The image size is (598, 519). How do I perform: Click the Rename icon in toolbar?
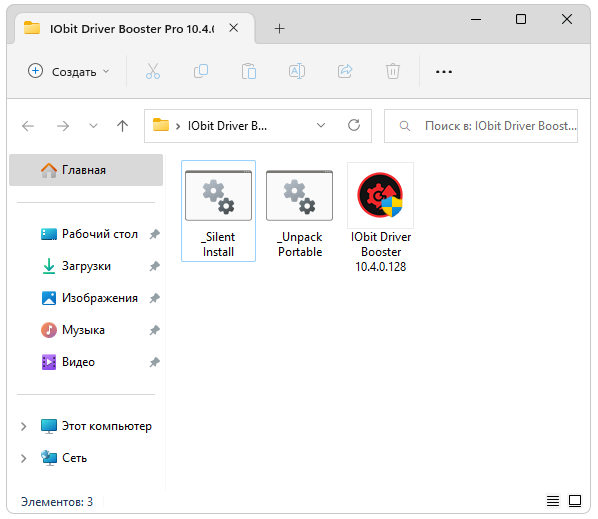[x=297, y=71]
